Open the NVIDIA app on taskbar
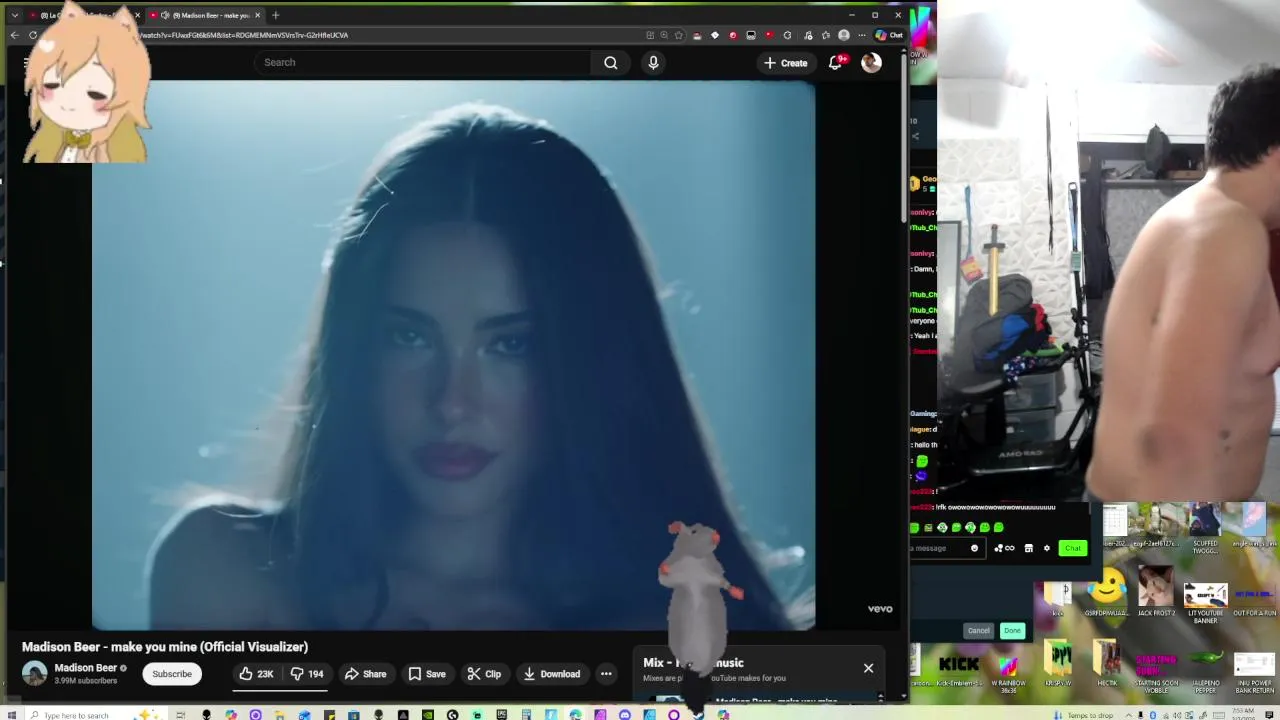The height and width of the screenshot is (720, 1280). [428, 714]
